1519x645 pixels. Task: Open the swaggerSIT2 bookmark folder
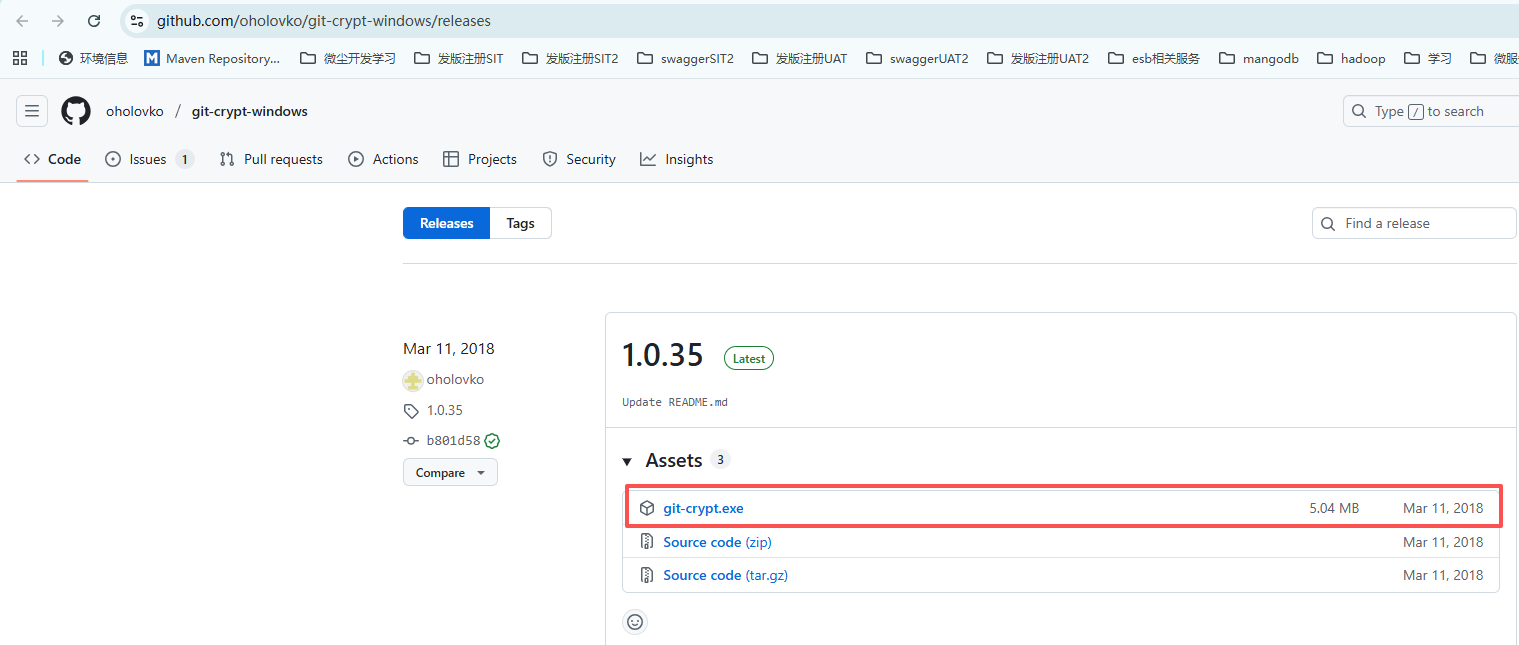[x=685, y=58]
